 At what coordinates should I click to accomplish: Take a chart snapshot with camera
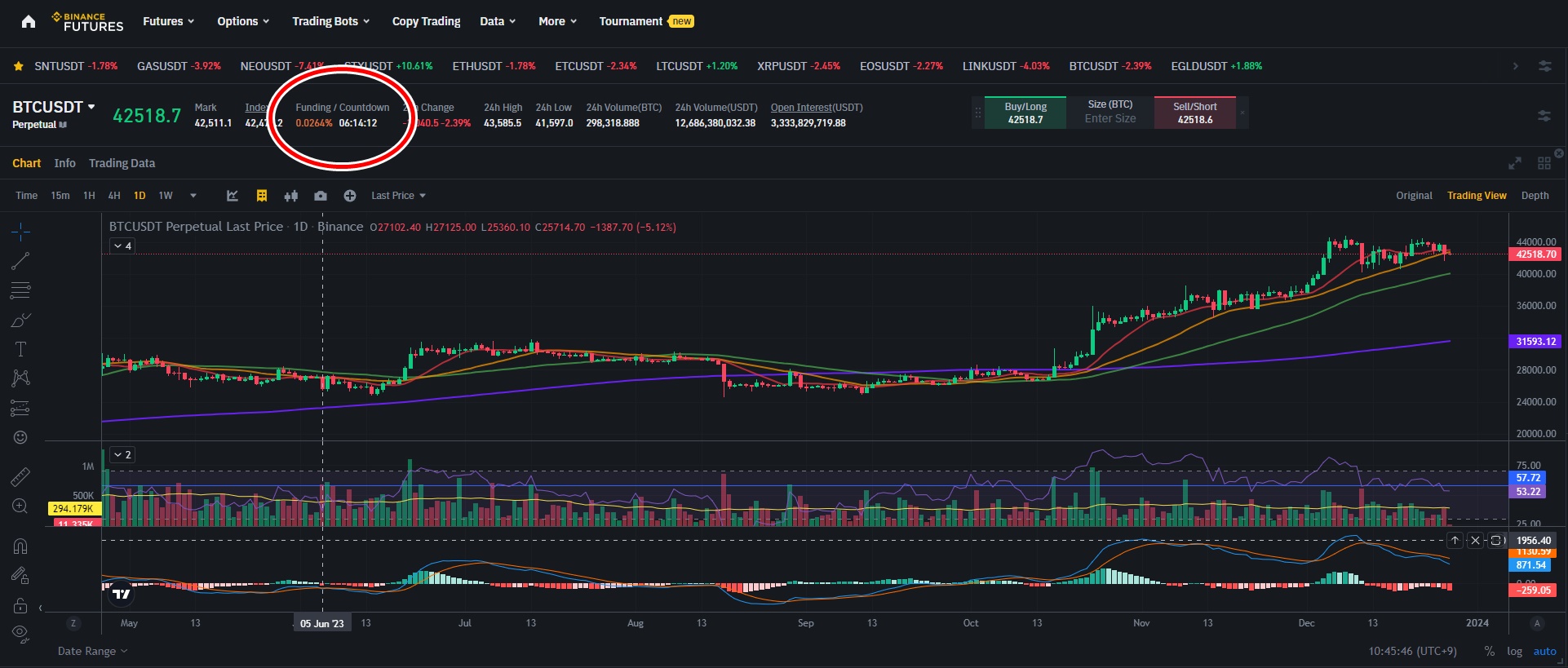pos(321,196)
